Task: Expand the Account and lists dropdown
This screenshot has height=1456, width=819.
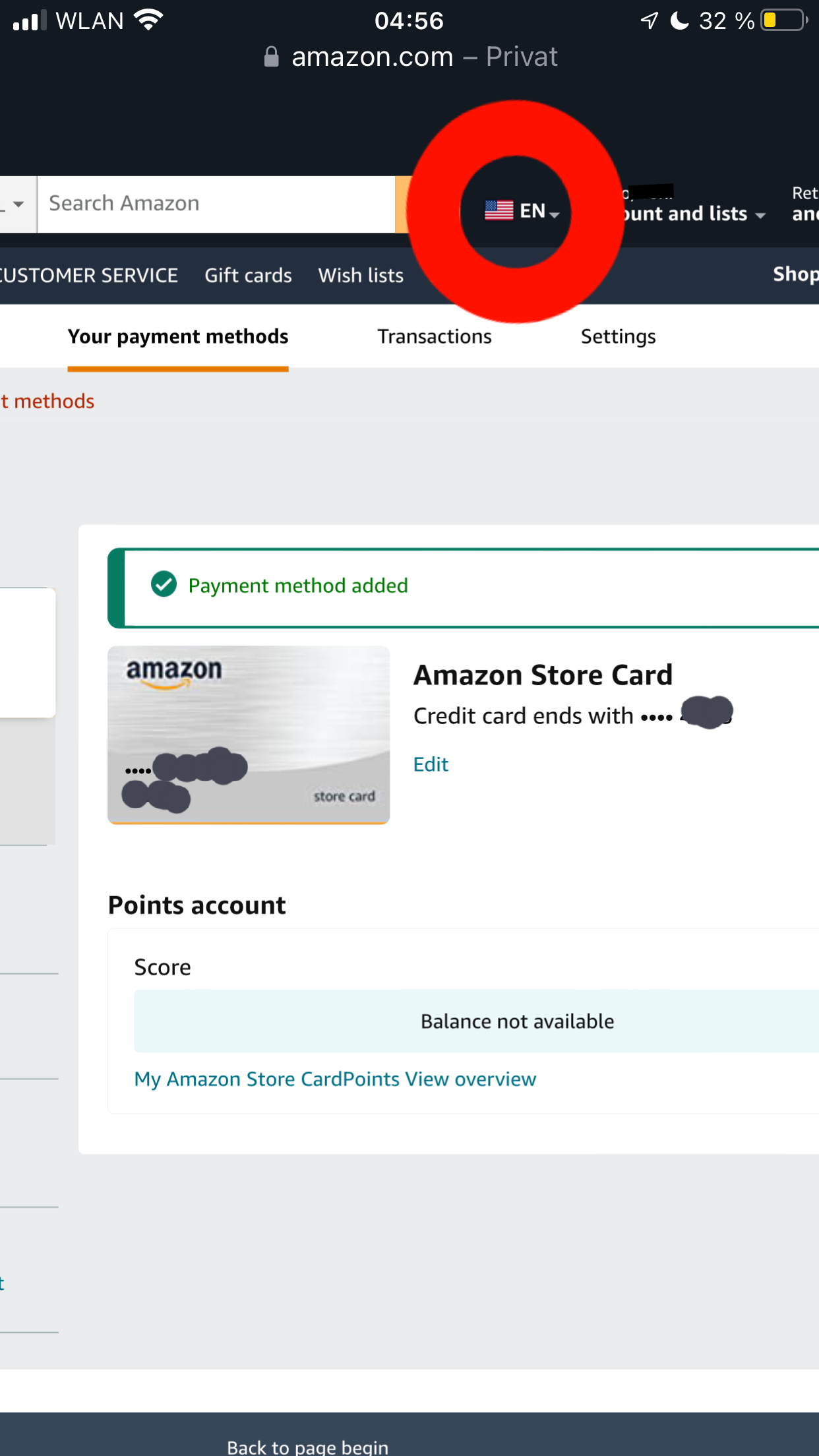Action: click(x=692, y=213)
